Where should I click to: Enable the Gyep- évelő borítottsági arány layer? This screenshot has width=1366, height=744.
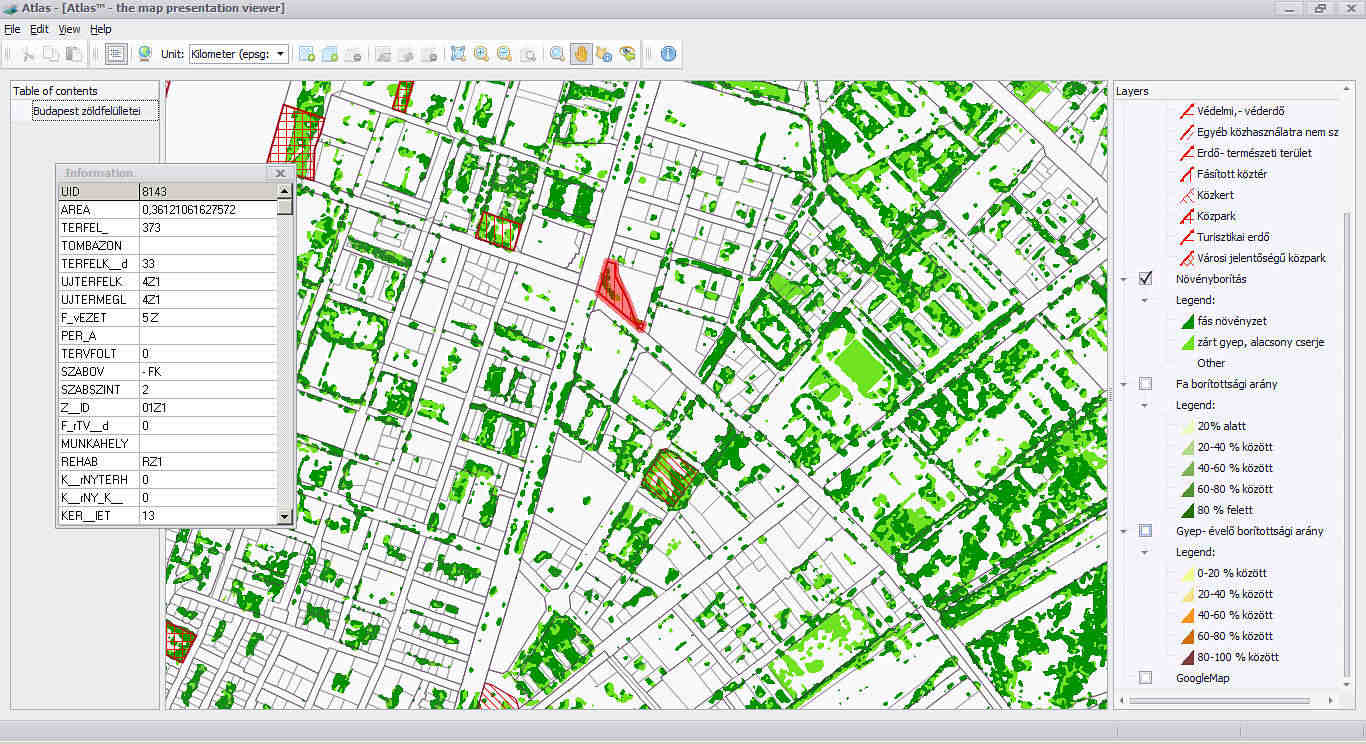tap(1146, 531)
